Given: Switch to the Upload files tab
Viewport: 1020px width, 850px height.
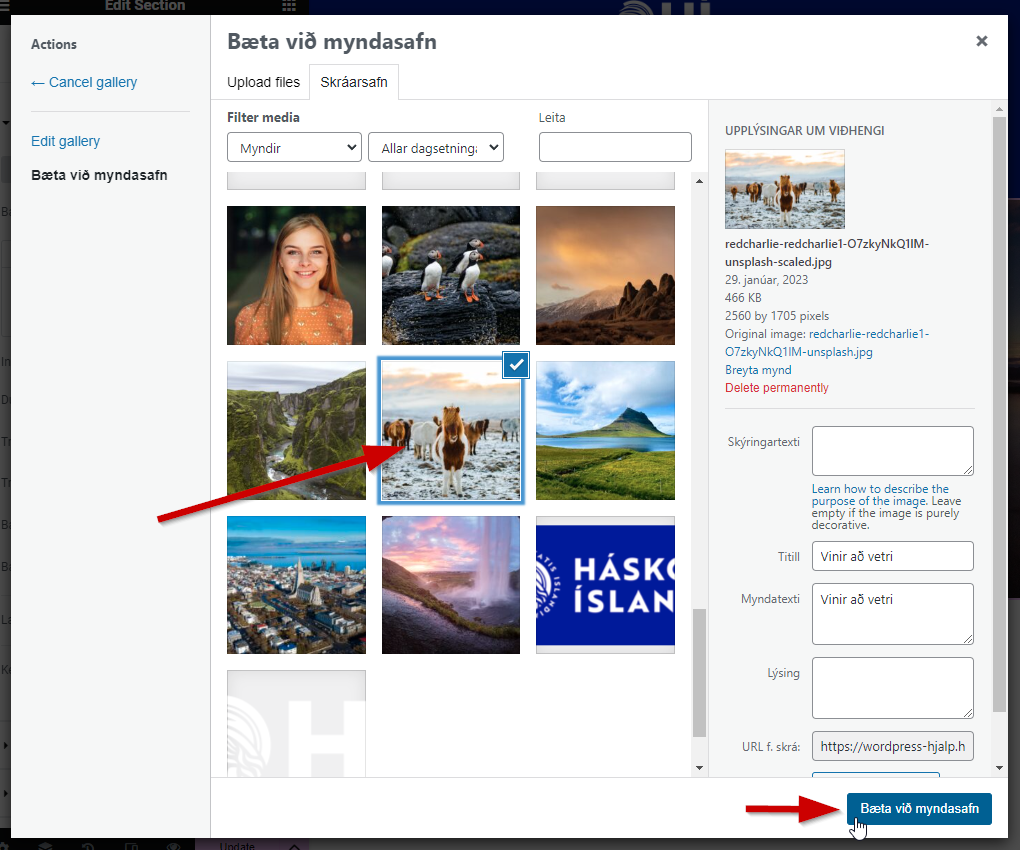Looking at the screenshot, I should click(263, 82).
